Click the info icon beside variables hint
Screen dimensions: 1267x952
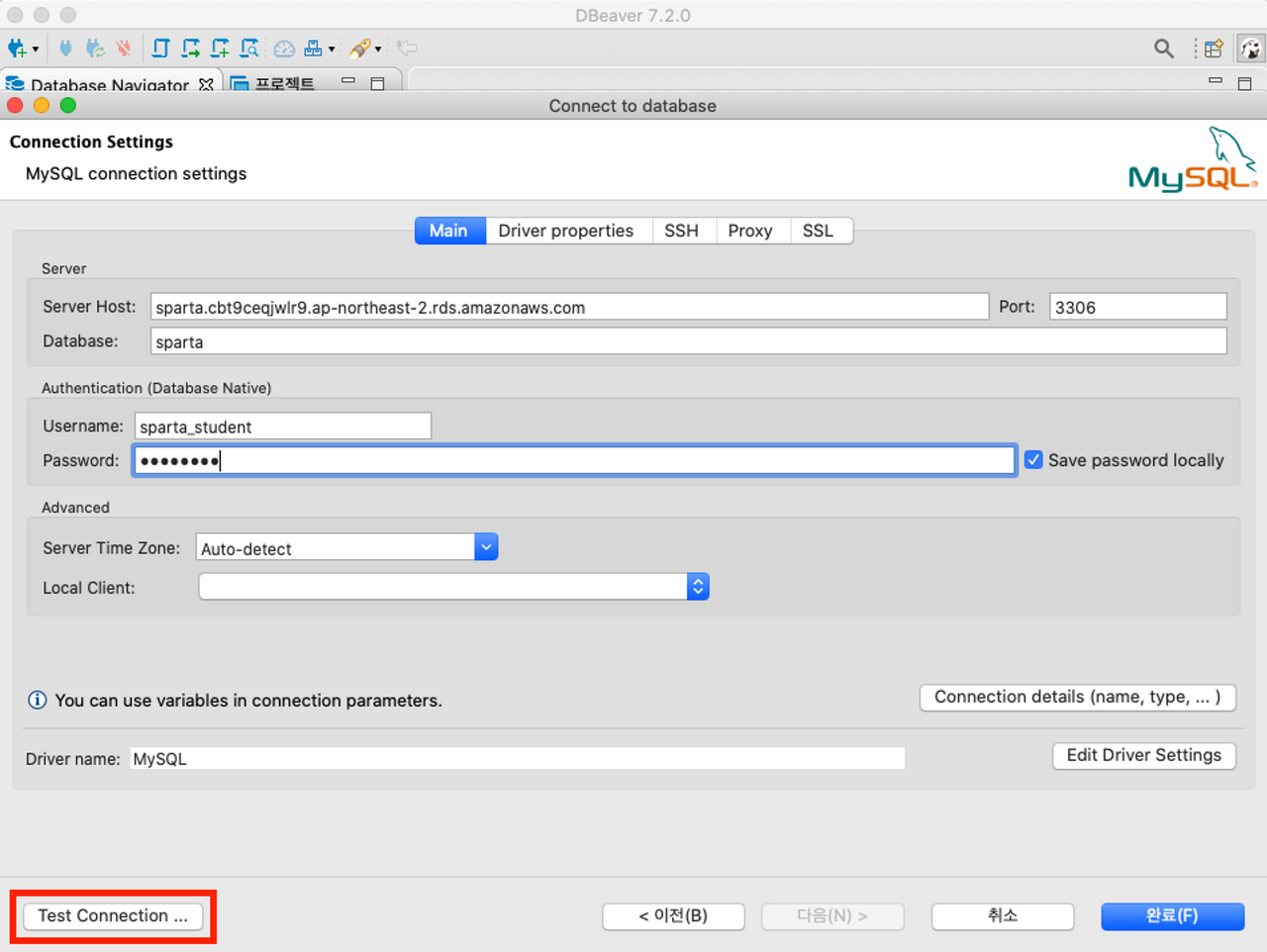(x=38, y=700)
